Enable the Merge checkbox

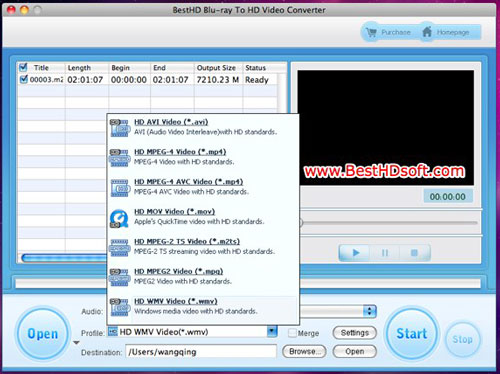click(292, 333)
